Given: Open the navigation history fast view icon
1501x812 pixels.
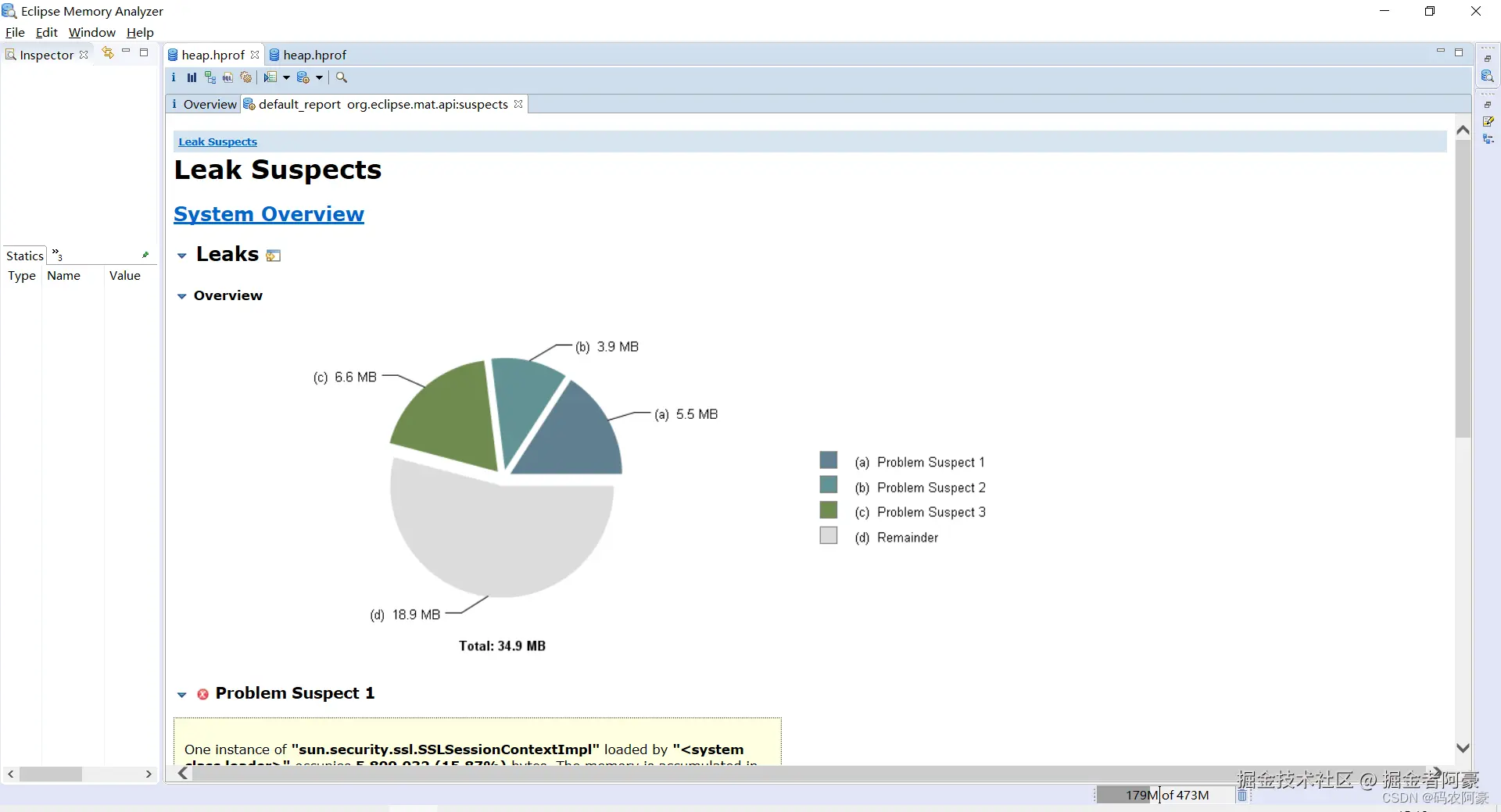Looking at the screenshot, I should (x=1488, y=139).
